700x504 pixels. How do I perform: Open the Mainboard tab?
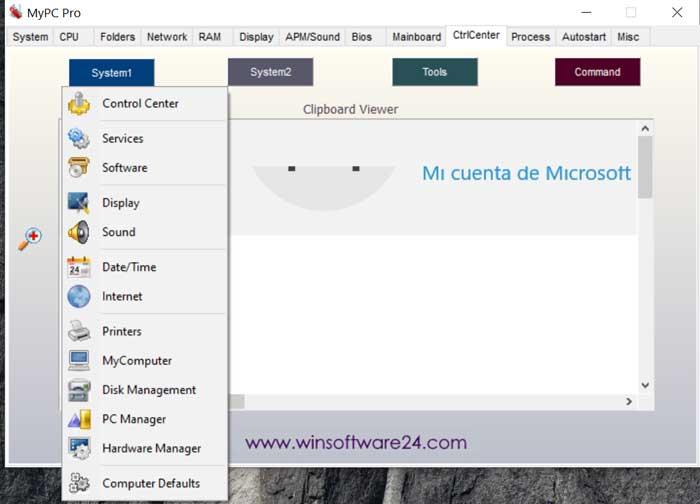pyautogui.click(x=417, y=37)
